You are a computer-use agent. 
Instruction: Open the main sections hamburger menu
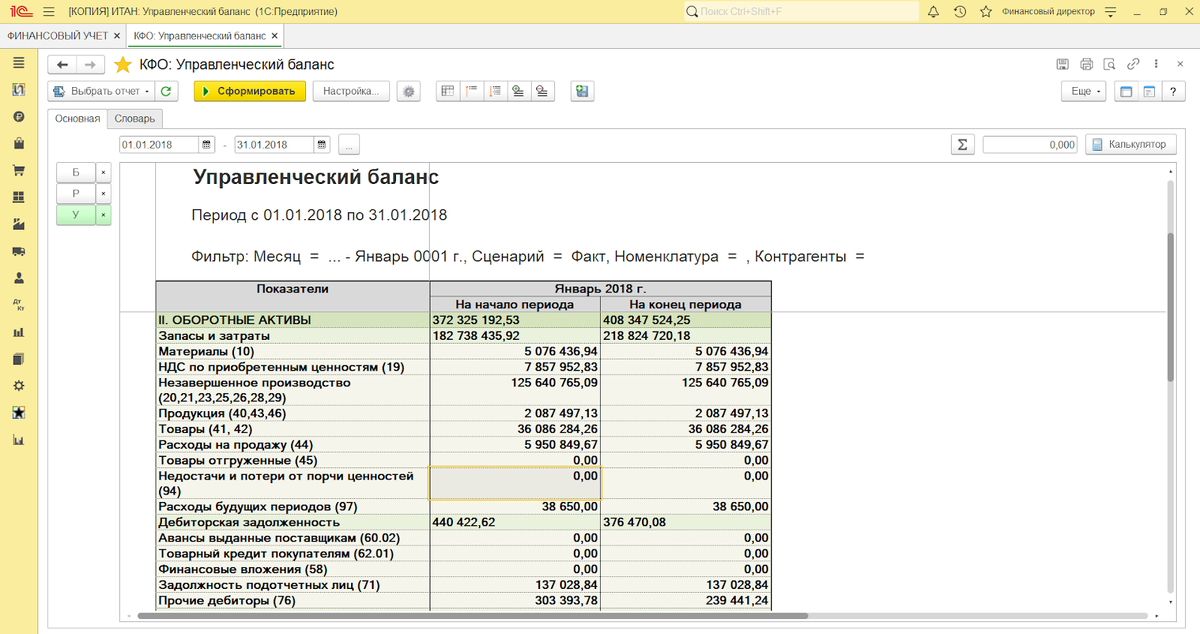[18, 62]
